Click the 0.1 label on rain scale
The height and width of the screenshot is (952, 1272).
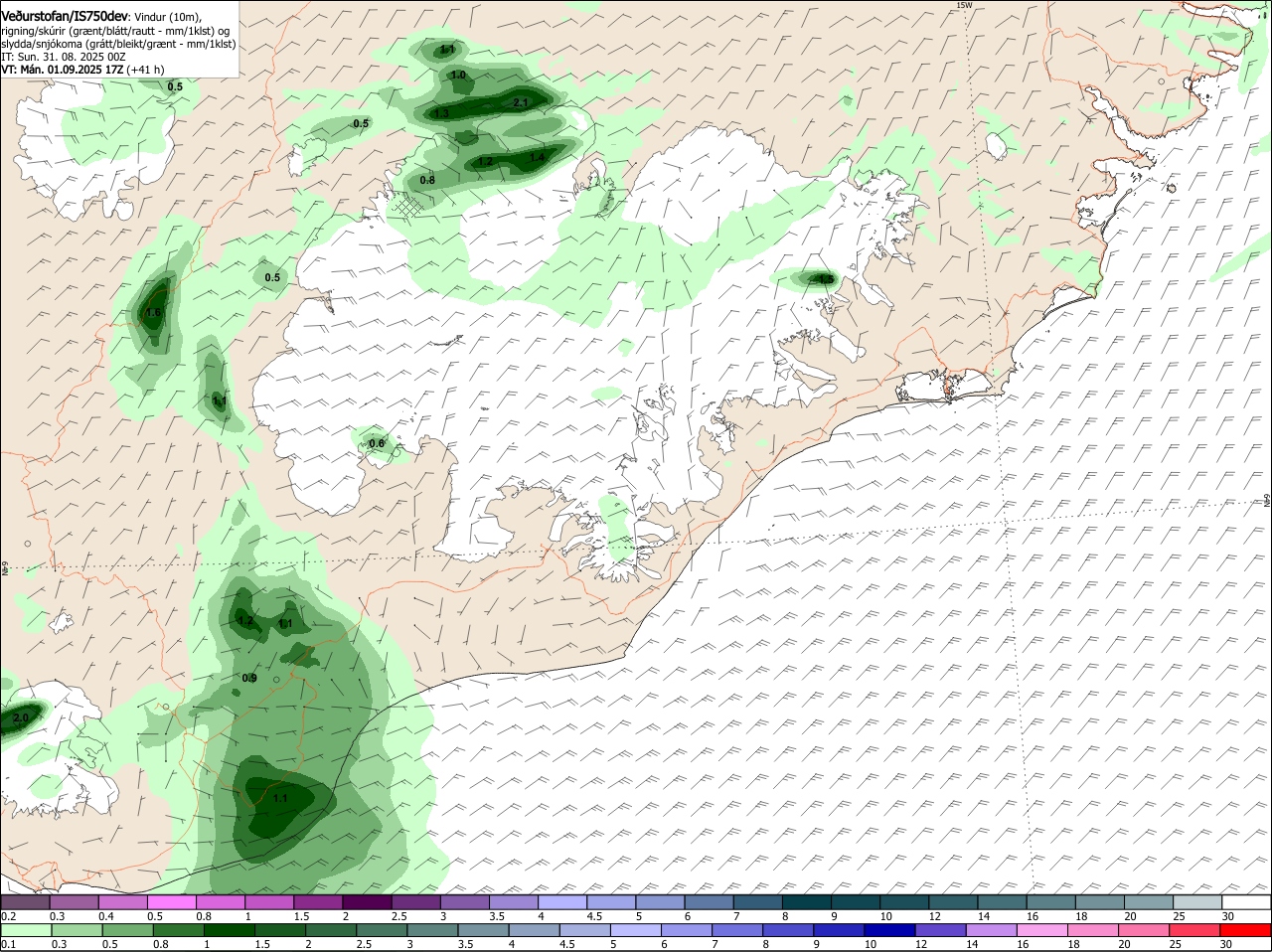pyautogui.click(x=8, y=944)
